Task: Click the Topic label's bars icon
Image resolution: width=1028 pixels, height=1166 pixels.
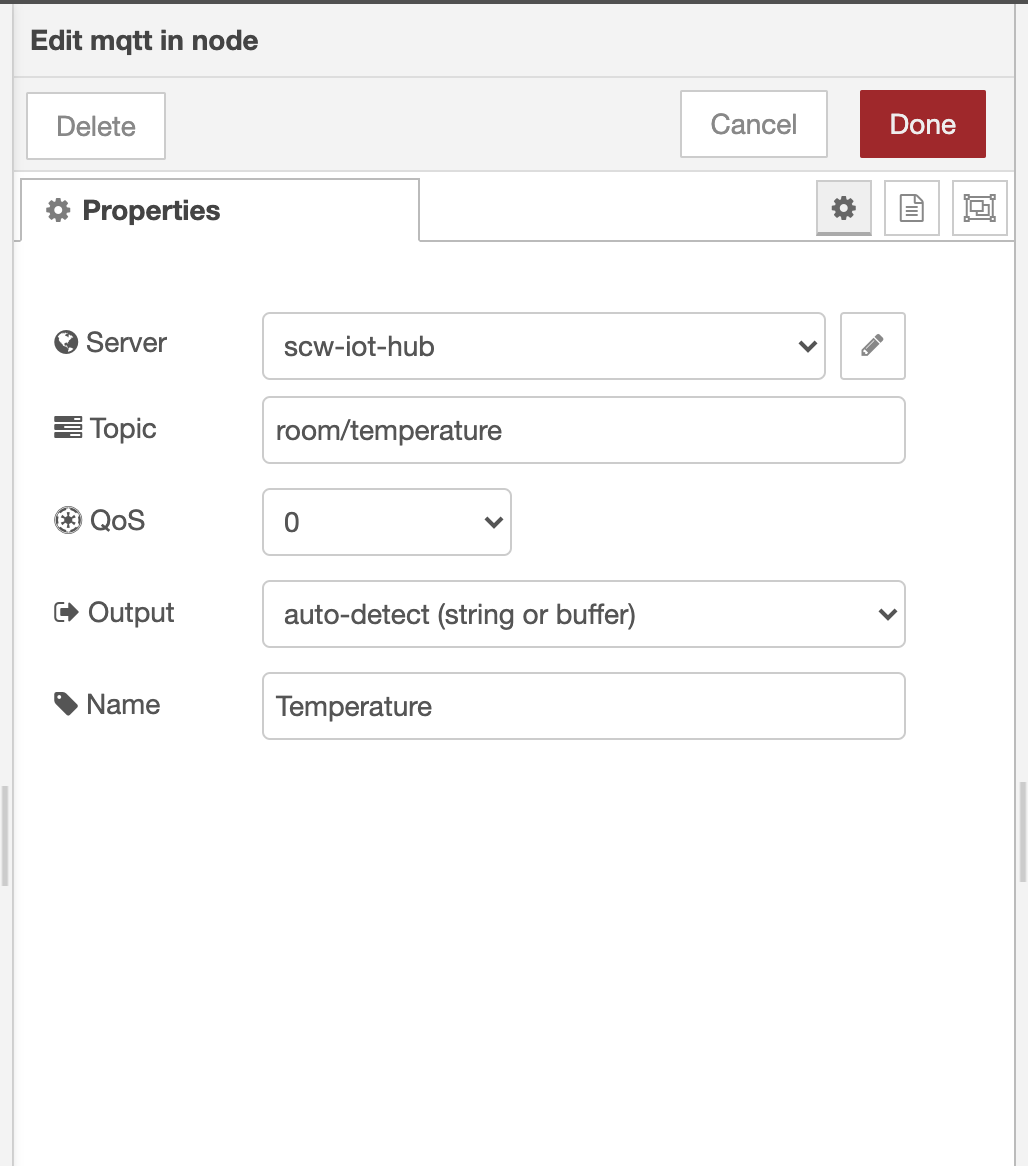Action: coord(67,429)
